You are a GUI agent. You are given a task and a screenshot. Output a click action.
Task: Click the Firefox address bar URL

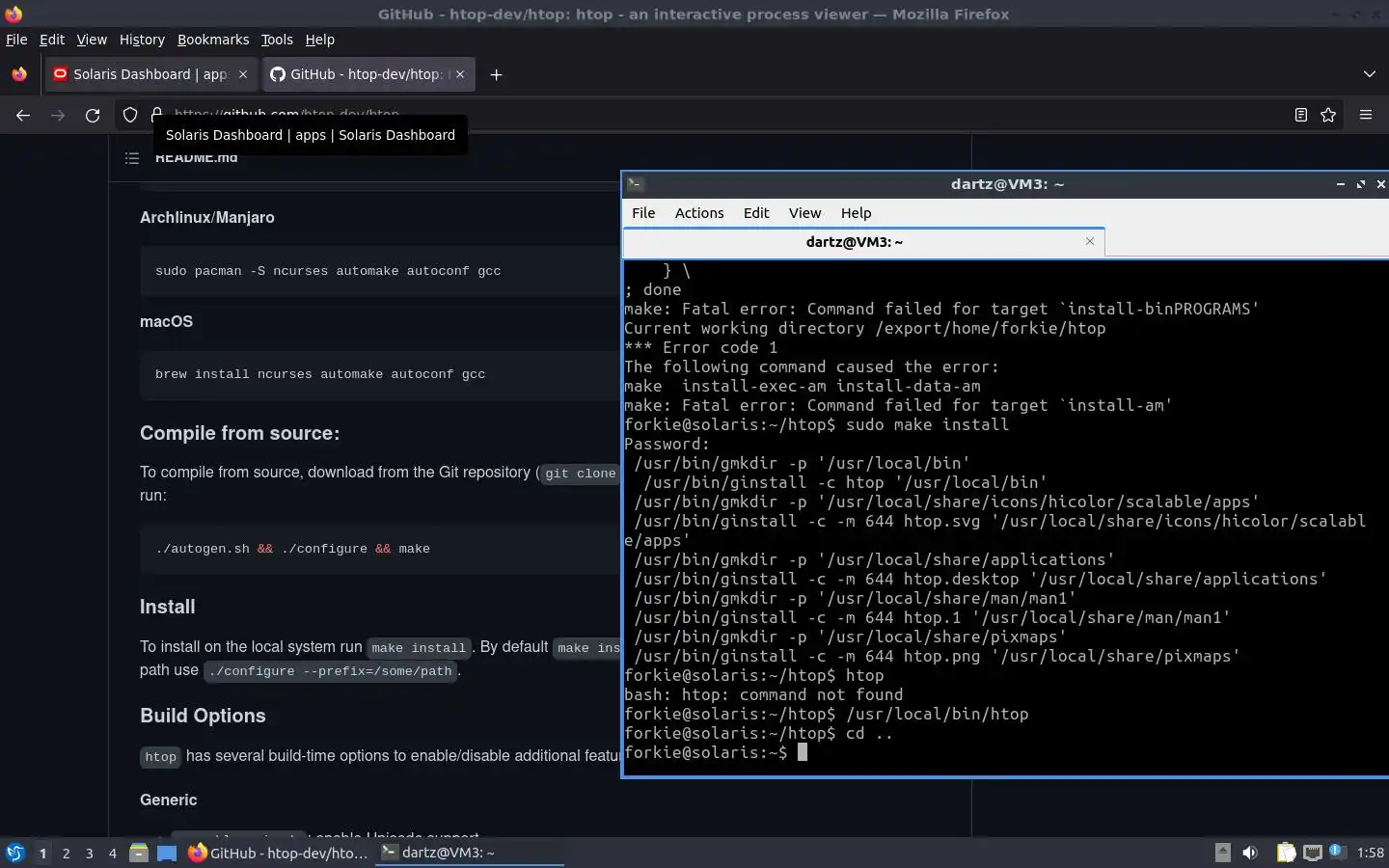pos(286,115)
